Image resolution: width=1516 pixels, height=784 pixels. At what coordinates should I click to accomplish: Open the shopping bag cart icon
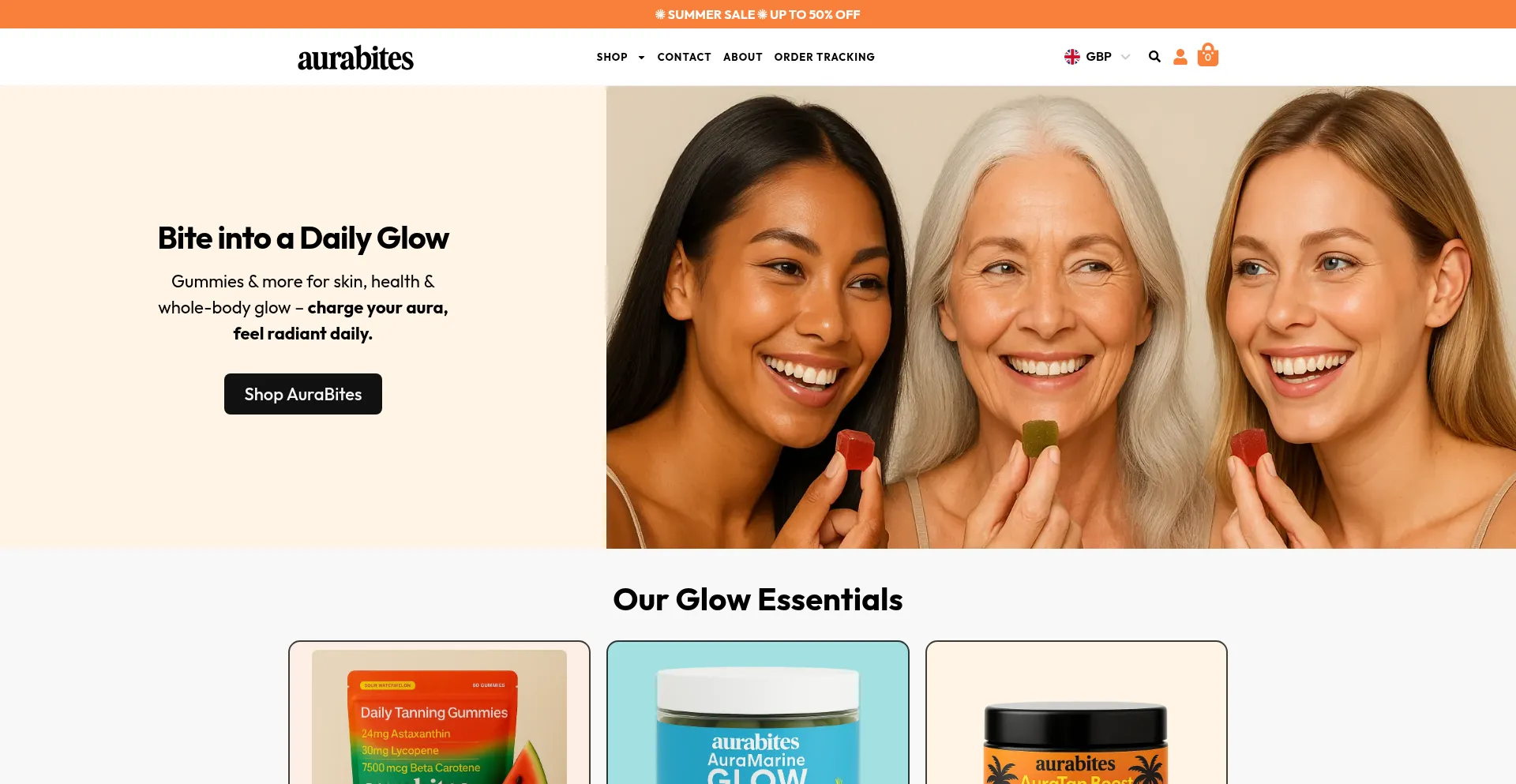pos(1208,55)
